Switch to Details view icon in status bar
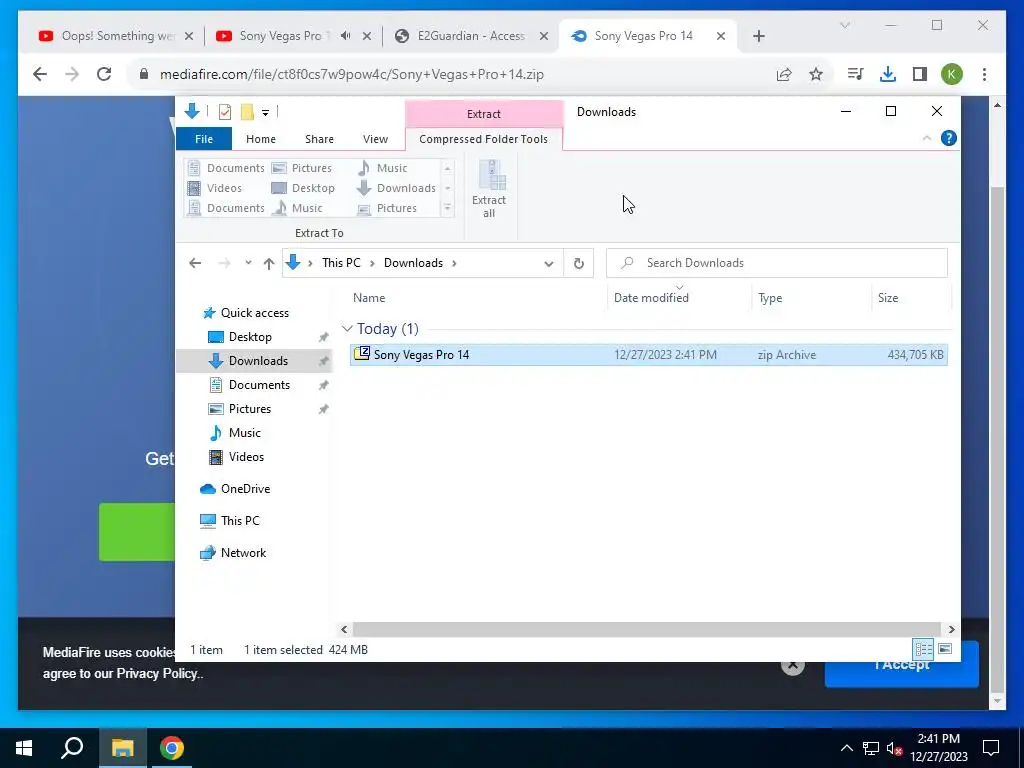This screenshot has height=768, width=1024. [923, 649]
